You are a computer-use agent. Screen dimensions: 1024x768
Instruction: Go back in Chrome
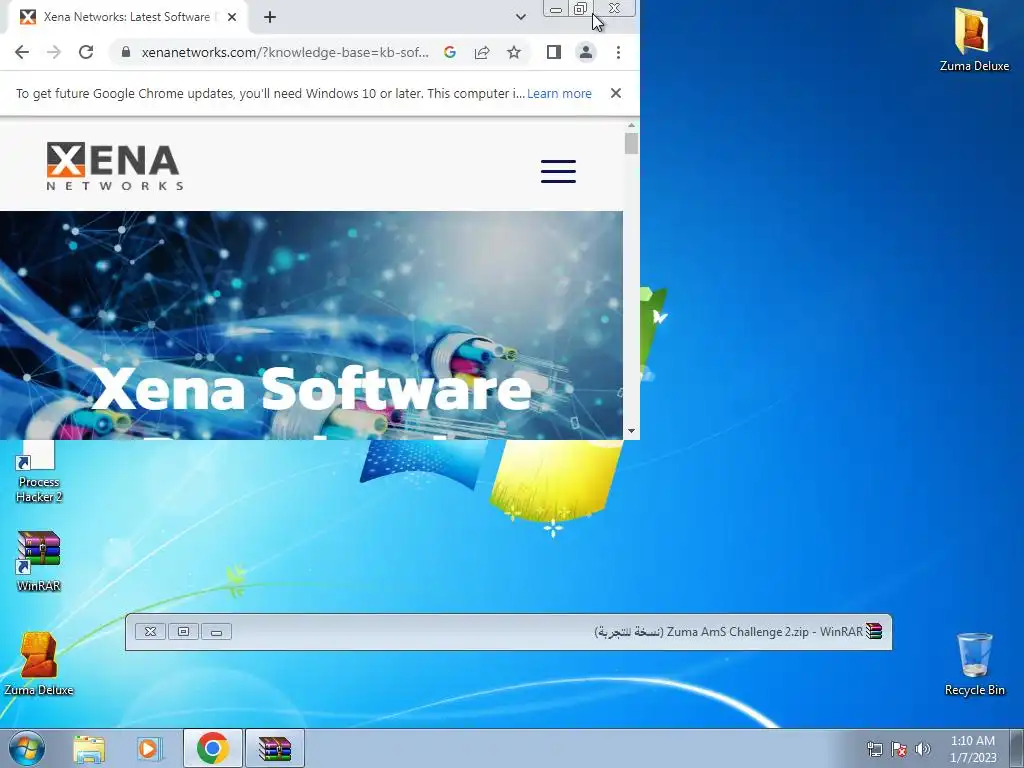coord(22,52)
